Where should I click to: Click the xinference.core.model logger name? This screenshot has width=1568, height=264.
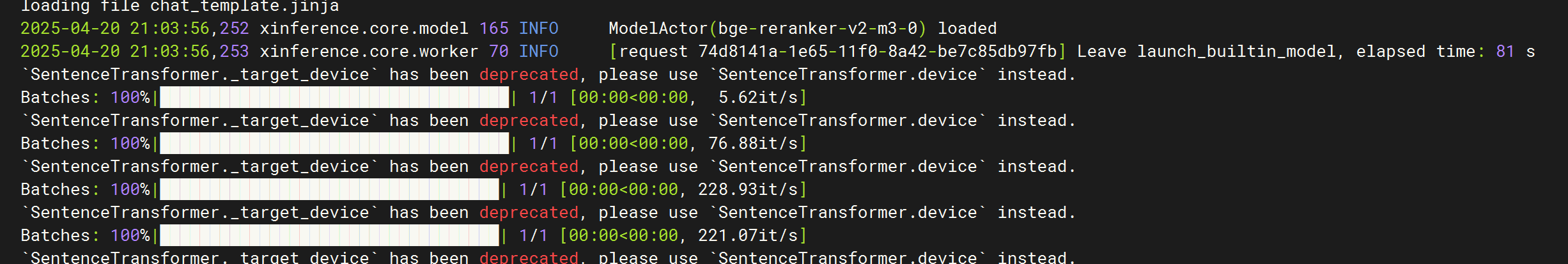364,29
